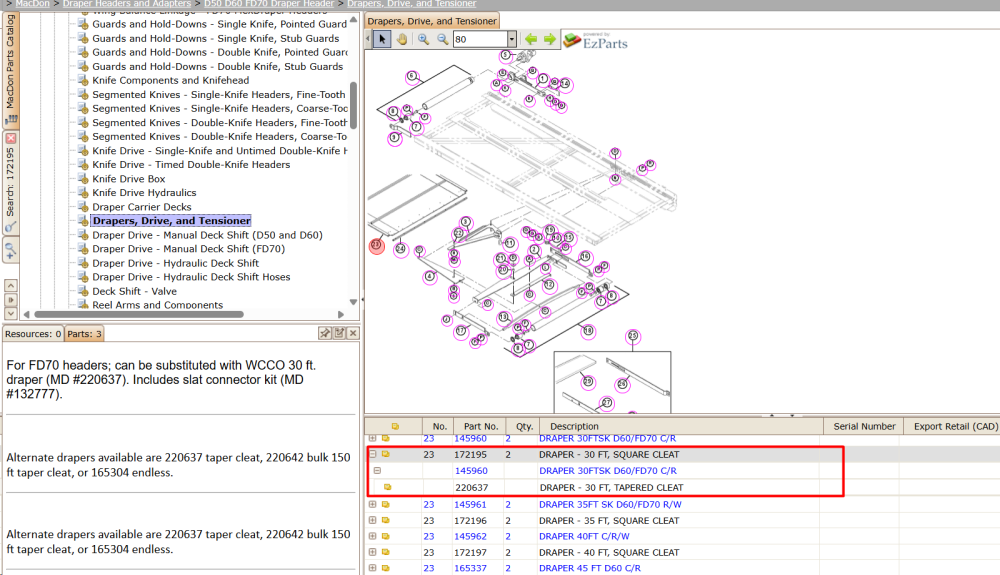Open Draper Drive - Hydraulic Deck Shift Hoses
Screen dimensions: 1000x575
191,277
